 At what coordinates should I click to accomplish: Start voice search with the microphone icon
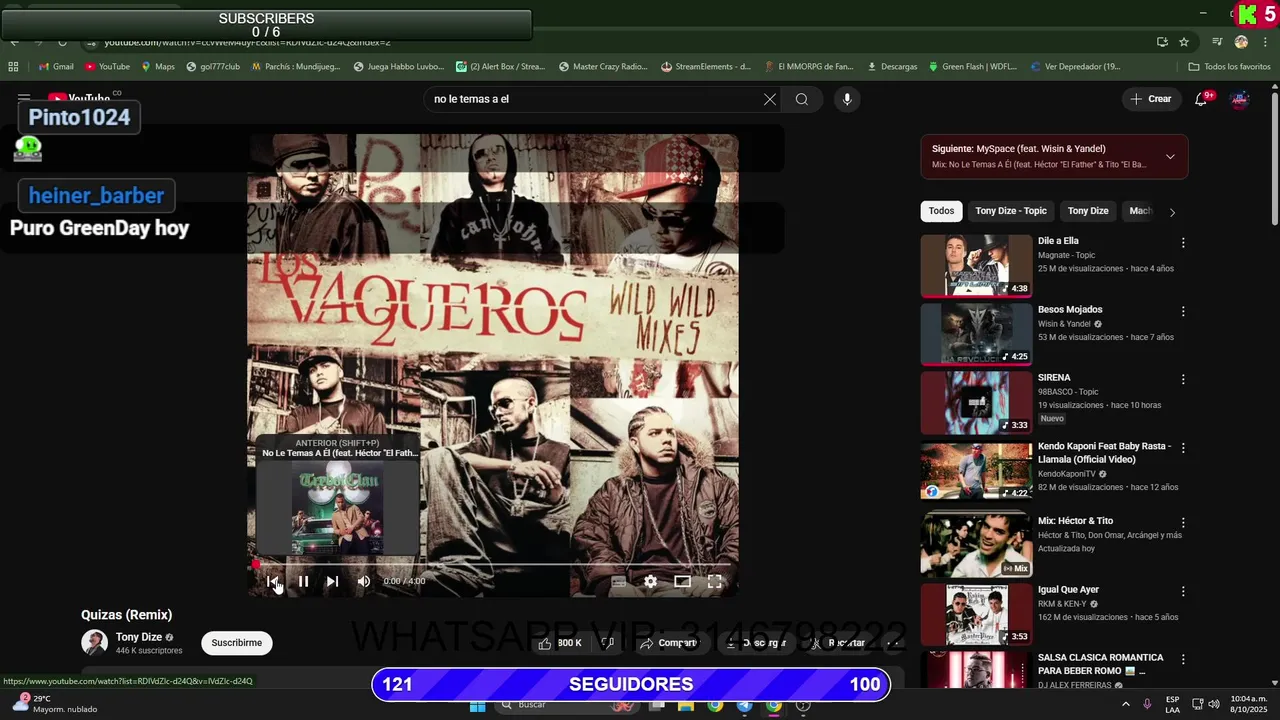tap(847, 99)
